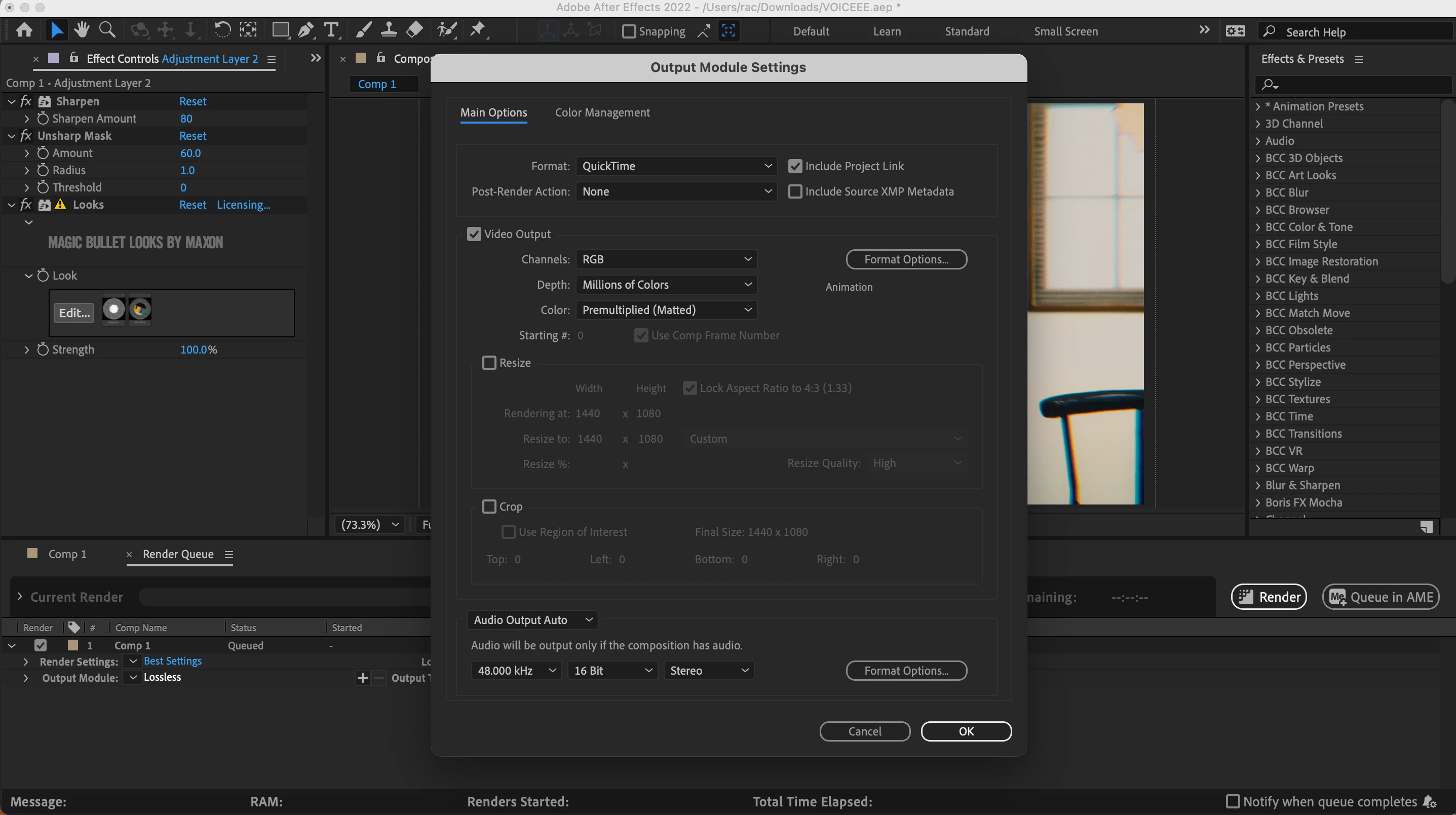Select the Type tool

point(332,30)
